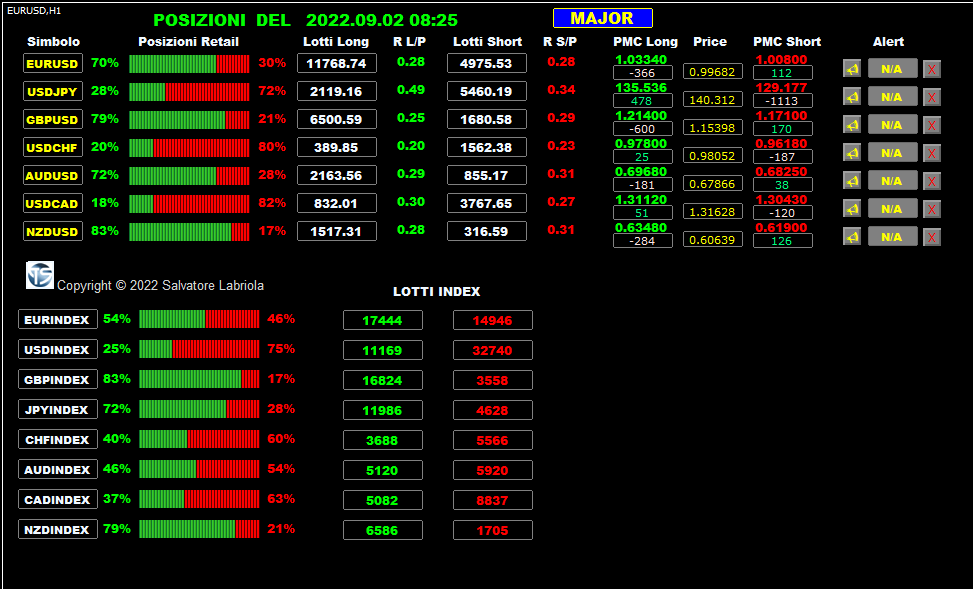Click the USDCHF Lotti Long value 389.85
Viewport: 973px width, 589px height.
(x=337, y=147)
